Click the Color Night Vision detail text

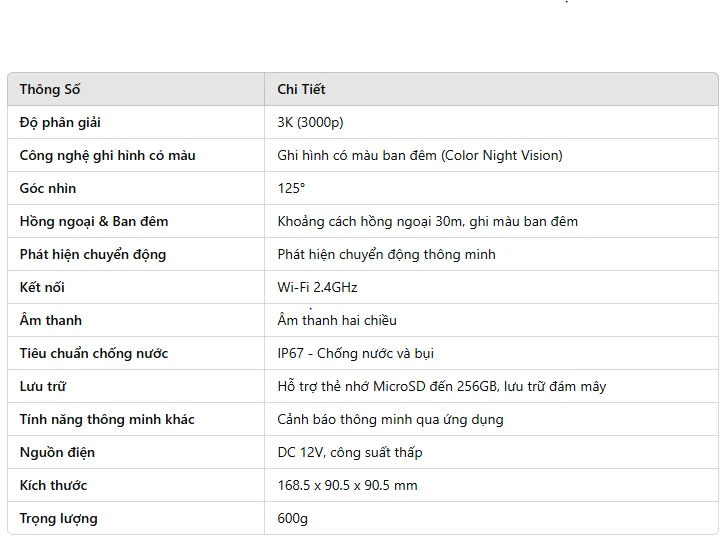420,155
